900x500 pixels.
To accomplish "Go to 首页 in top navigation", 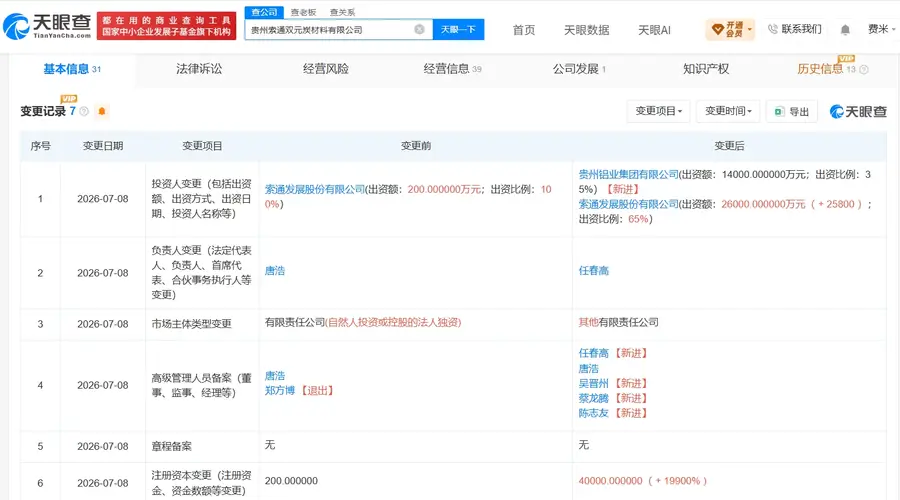I will pos(523,30).
